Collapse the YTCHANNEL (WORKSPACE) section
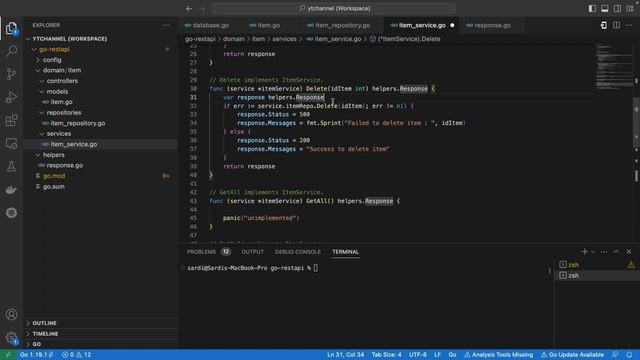This screenshot has height=360, width=640. pyautogui.click(x=100, y=39)
